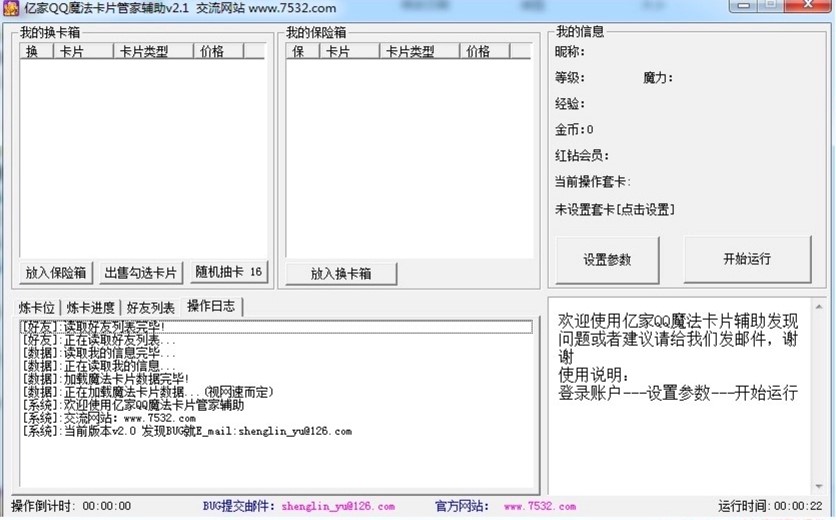Screen dimensions: 836x520
Task: Click 等级 label in 我的信息
Action: click(569, 78)
